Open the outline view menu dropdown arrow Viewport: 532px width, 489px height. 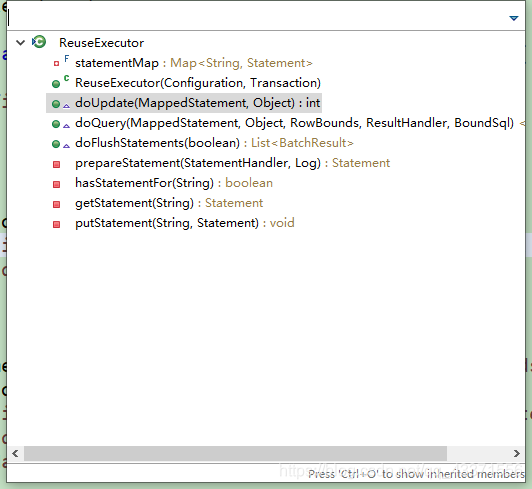(x=514, y=18)
